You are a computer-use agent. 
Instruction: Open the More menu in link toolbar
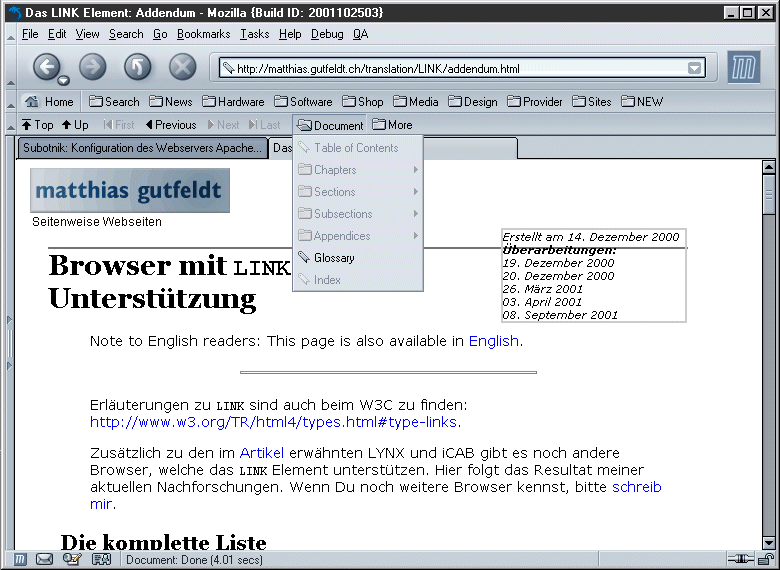(393, 125)
